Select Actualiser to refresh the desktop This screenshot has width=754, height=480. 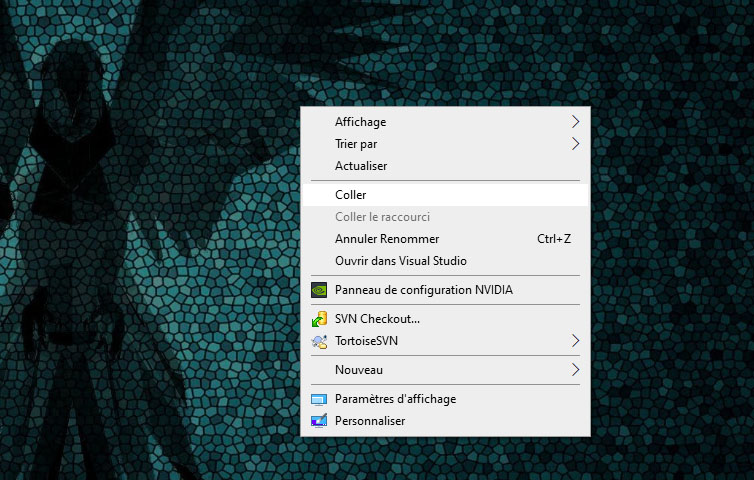(361, 166)
